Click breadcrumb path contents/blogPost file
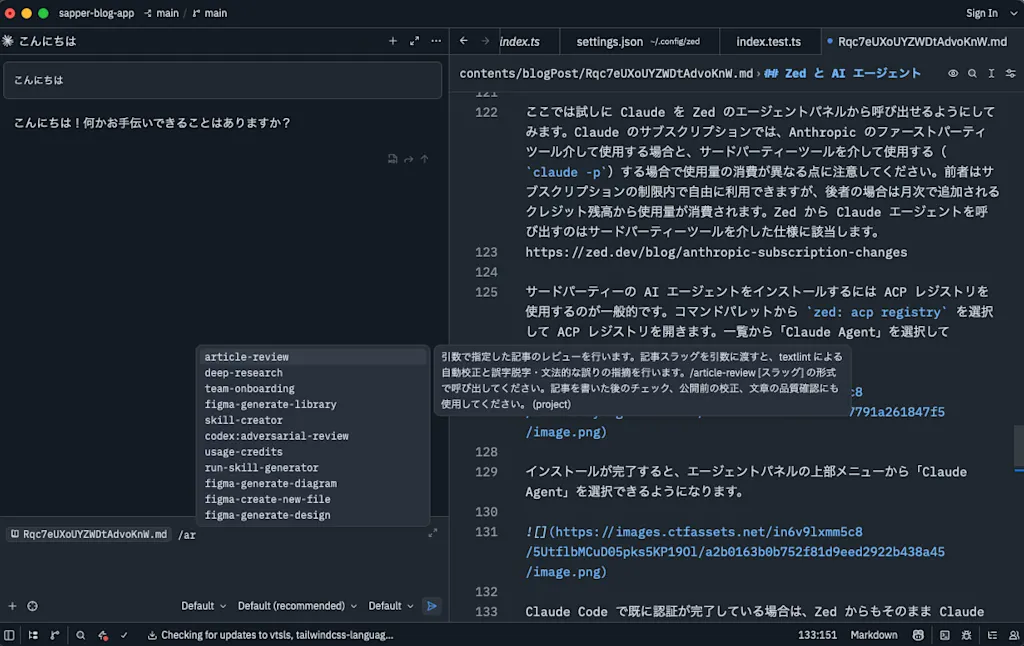 [606, 73]
